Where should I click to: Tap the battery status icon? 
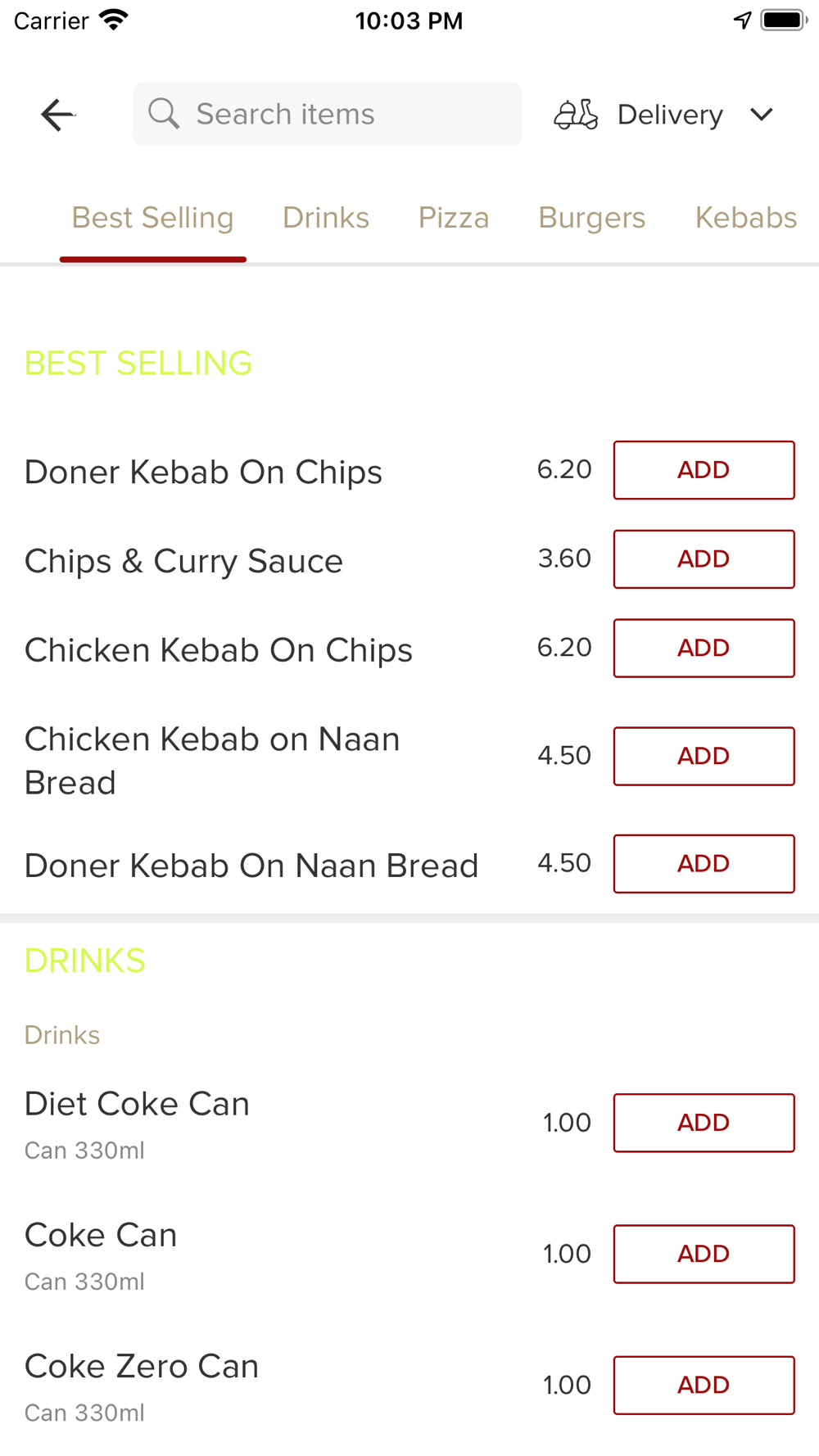[784, 20]
